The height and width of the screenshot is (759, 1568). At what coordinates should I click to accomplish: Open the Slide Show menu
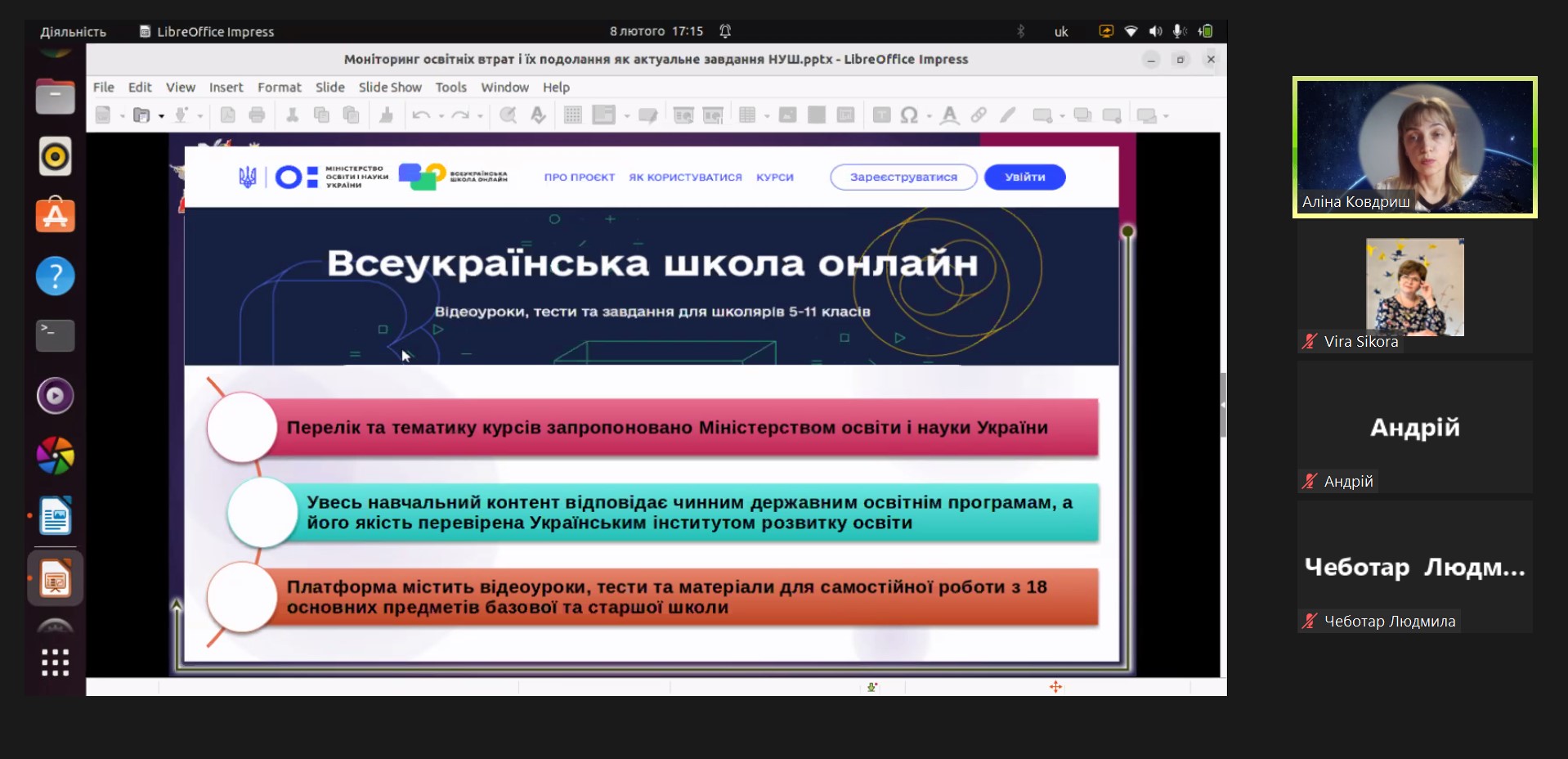(390, 88)
